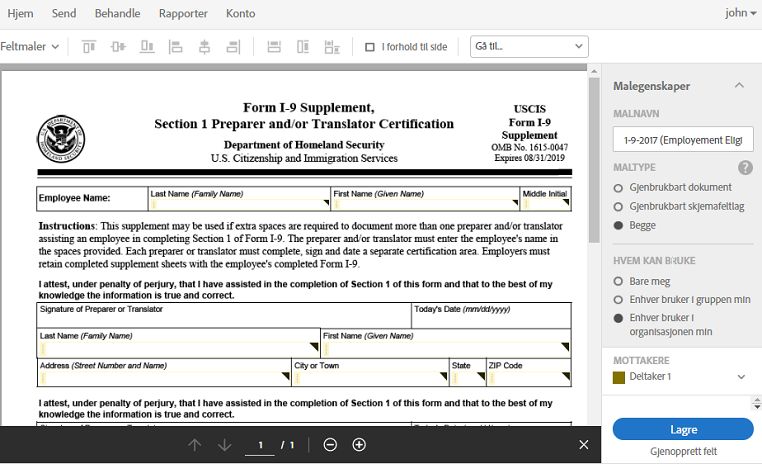Click the align right edges icon
The height and width of the screenshot is (464, 762).
coord(233,47)
